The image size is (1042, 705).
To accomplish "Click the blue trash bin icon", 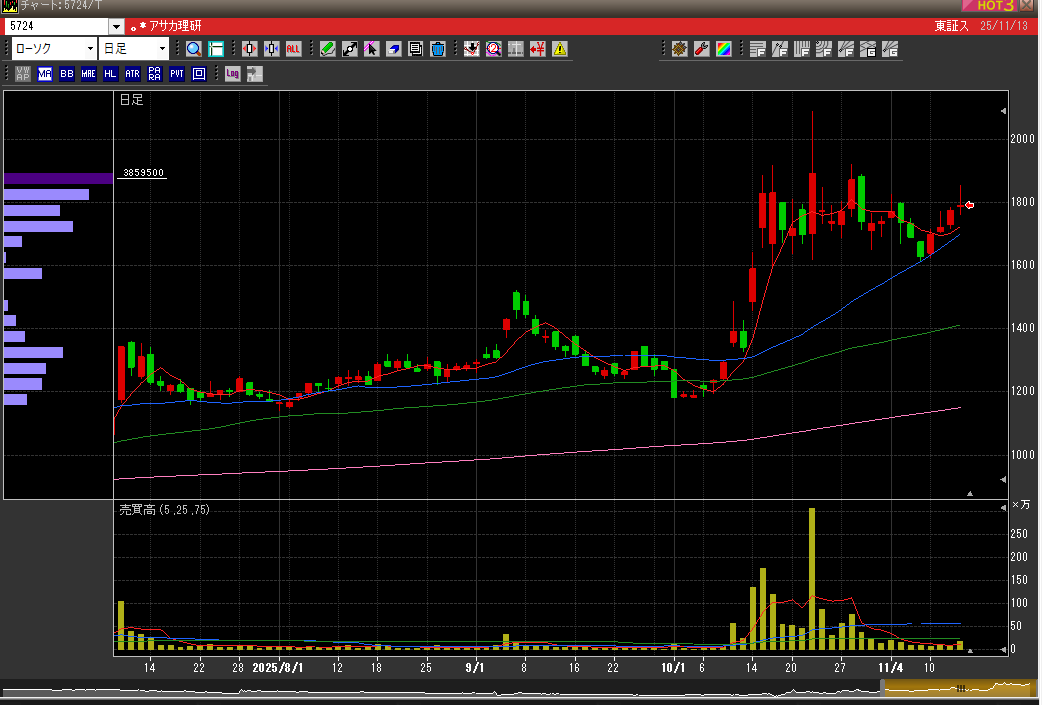I will pos(437,48).
